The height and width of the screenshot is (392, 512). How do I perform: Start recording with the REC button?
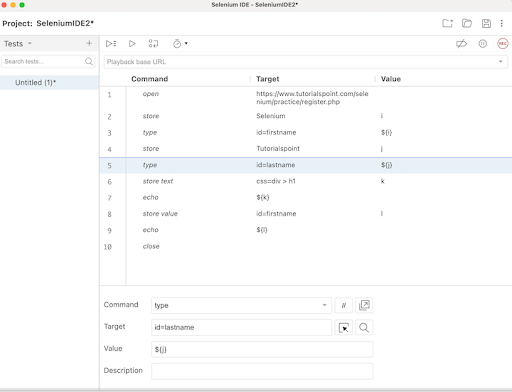pyautogui.click(x=503, y=44)
